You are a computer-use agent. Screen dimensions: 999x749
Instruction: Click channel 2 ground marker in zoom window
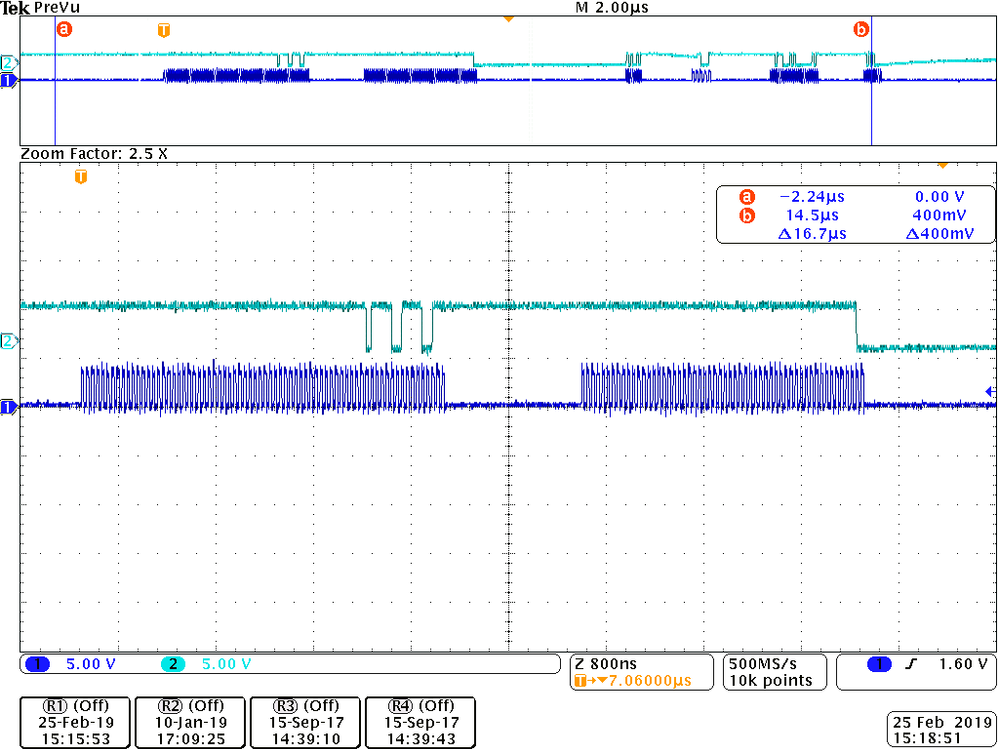click(8, 341)
